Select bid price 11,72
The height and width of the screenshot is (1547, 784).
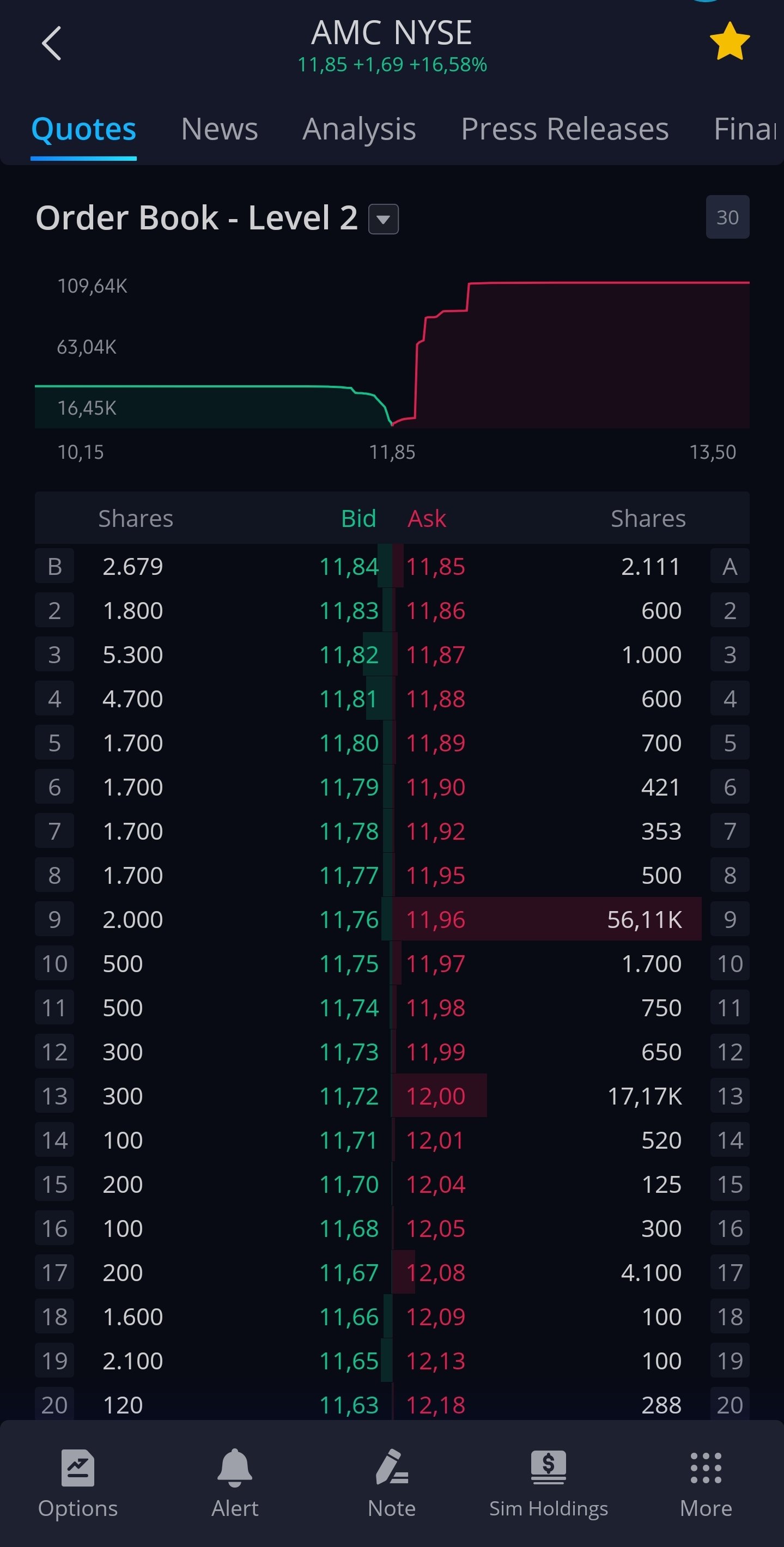[x=349, y=1096]
